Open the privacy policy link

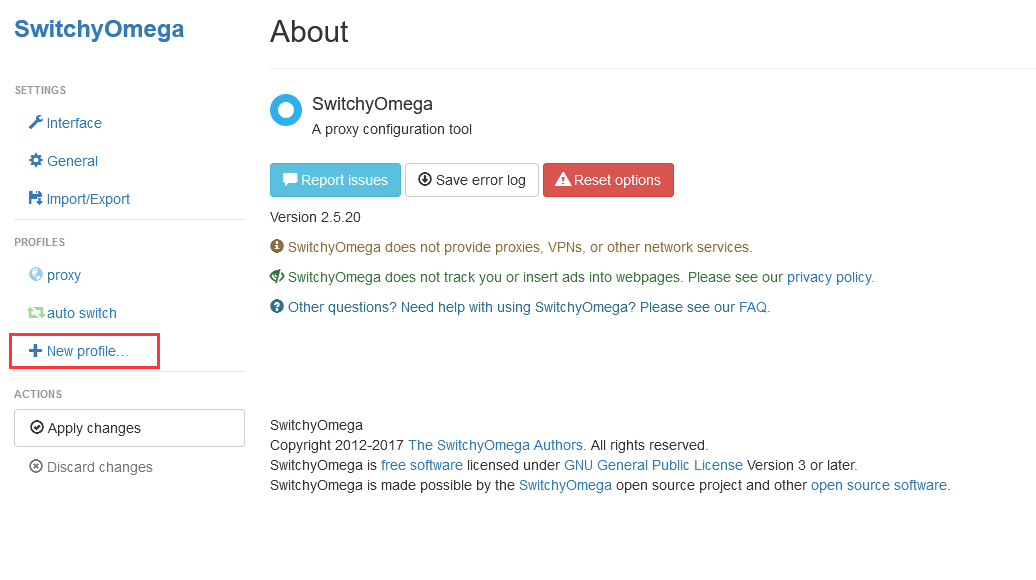(x=829, y=277)
